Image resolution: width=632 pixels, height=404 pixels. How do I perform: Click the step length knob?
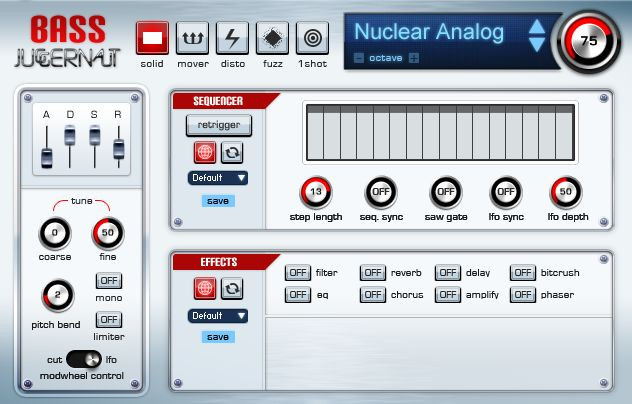pyautogui.click(x=316, y=192)
